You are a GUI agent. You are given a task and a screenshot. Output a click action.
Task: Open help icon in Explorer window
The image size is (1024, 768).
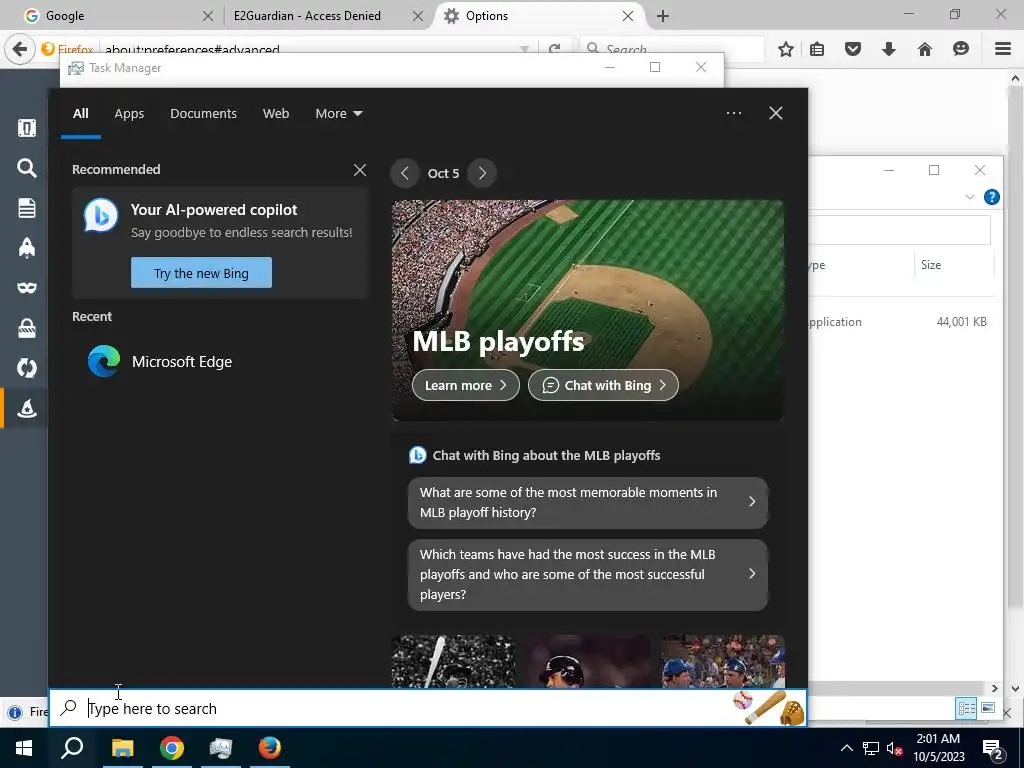[991, 197]
